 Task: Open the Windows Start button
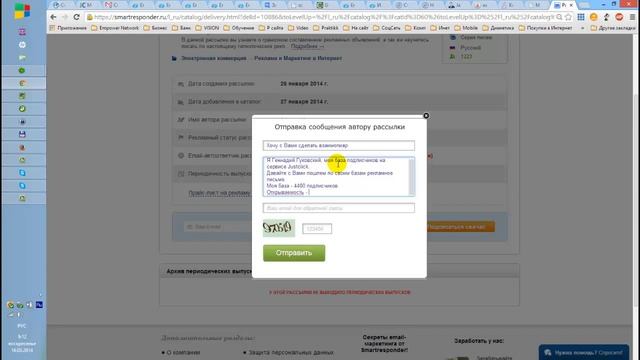tap(22, 11)
